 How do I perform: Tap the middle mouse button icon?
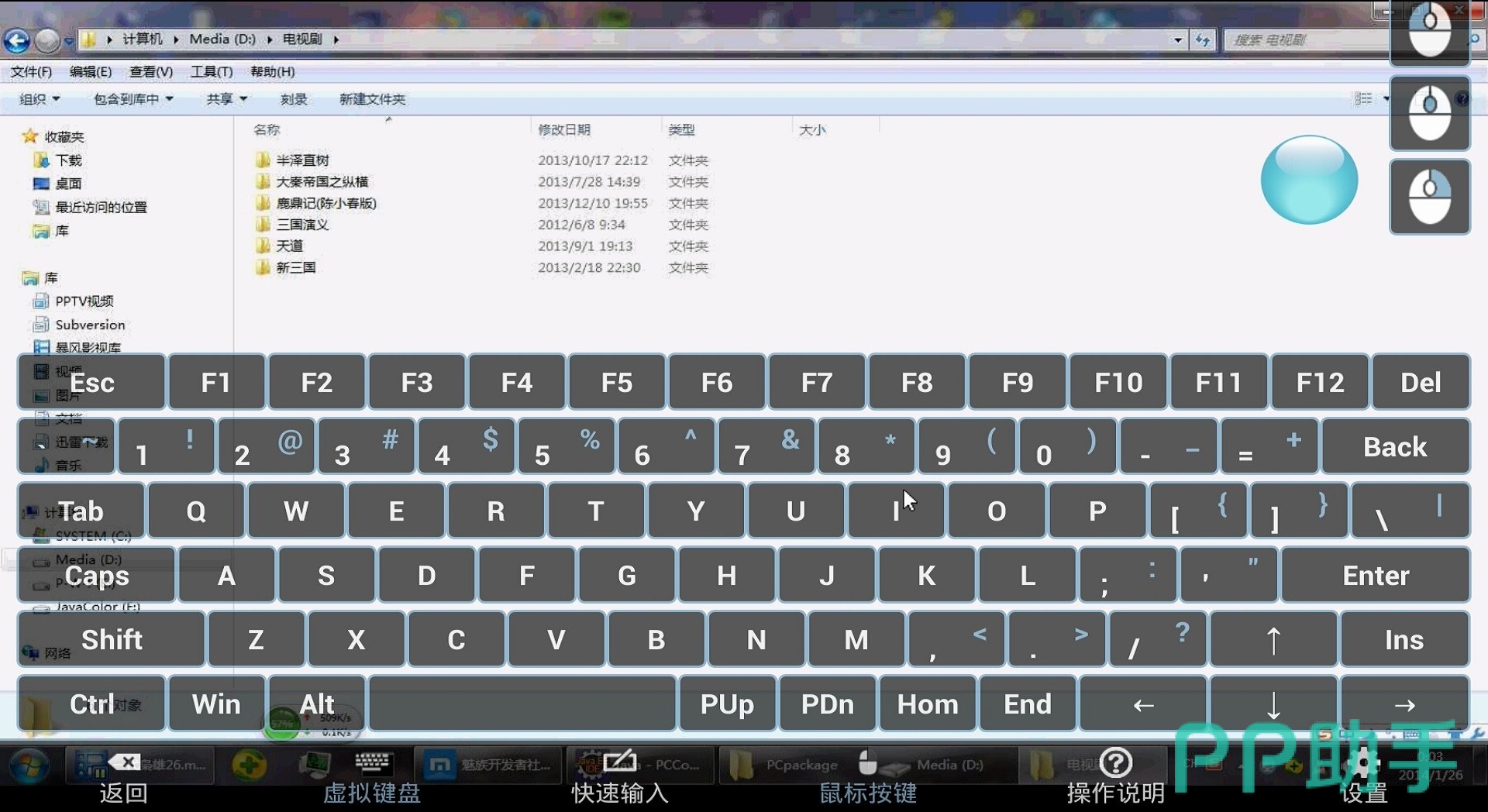click(1429, 114)
